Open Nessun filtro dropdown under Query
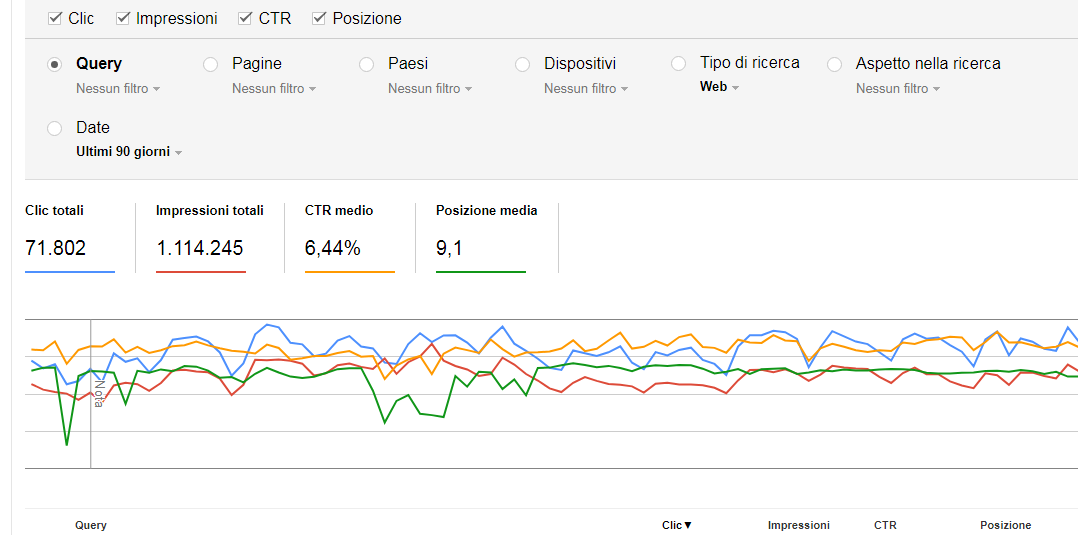This screenshot has height=535, width=1078. coord(118,89)
